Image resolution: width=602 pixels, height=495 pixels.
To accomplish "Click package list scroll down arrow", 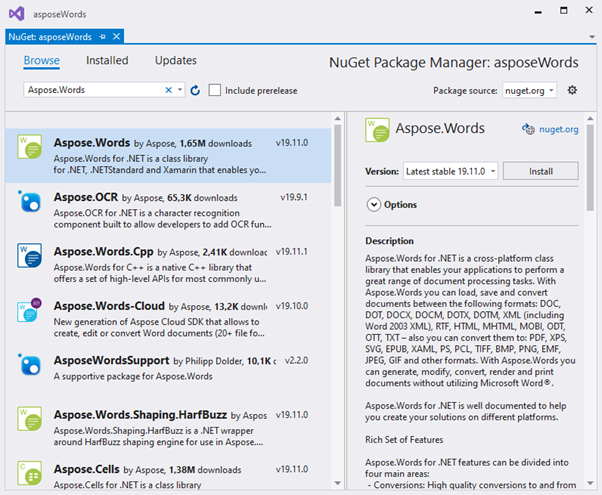I will click(337, 483).
